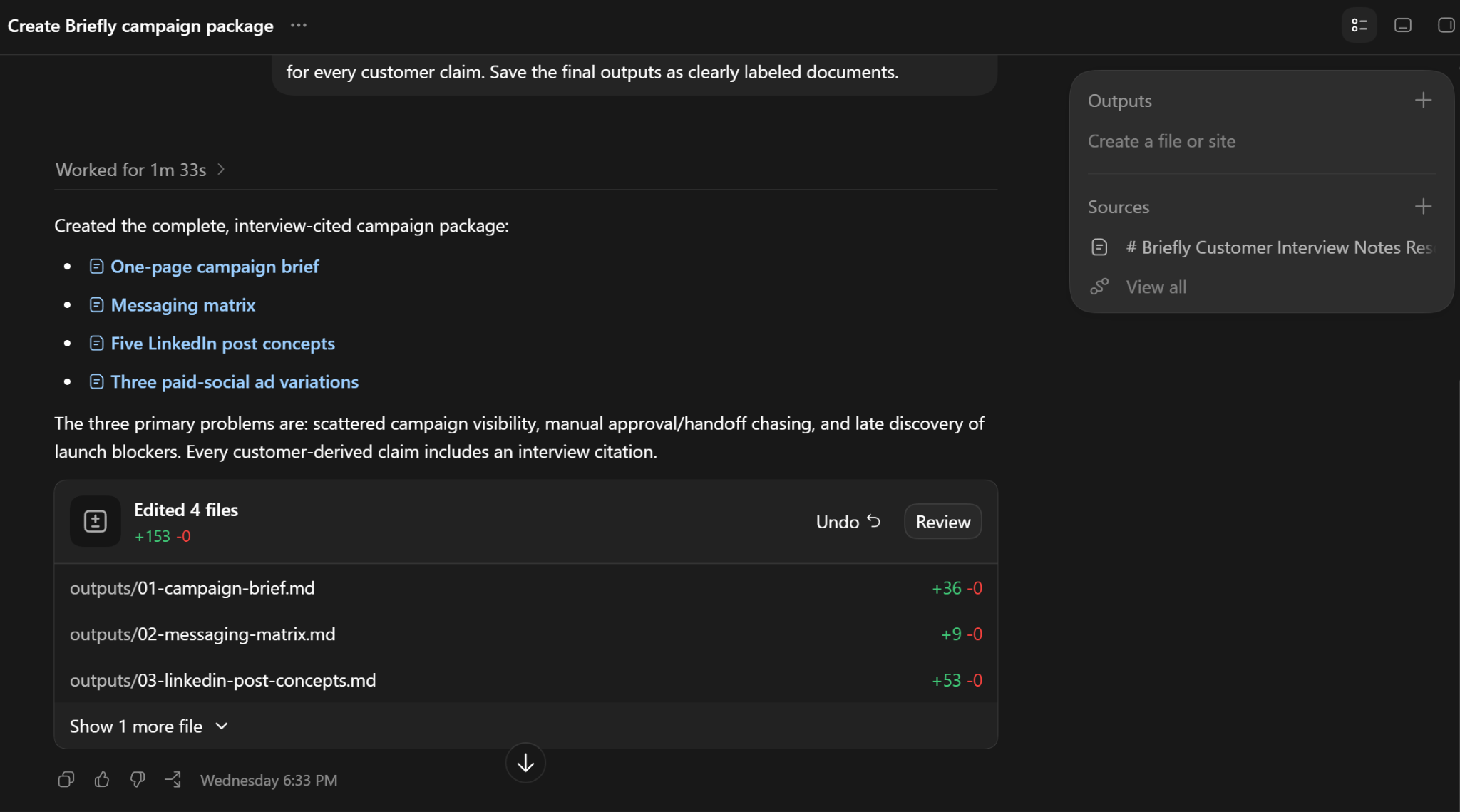The image size is (1460, 812).
Task: Give the response a thumbs up
Action: coord(102,780)
